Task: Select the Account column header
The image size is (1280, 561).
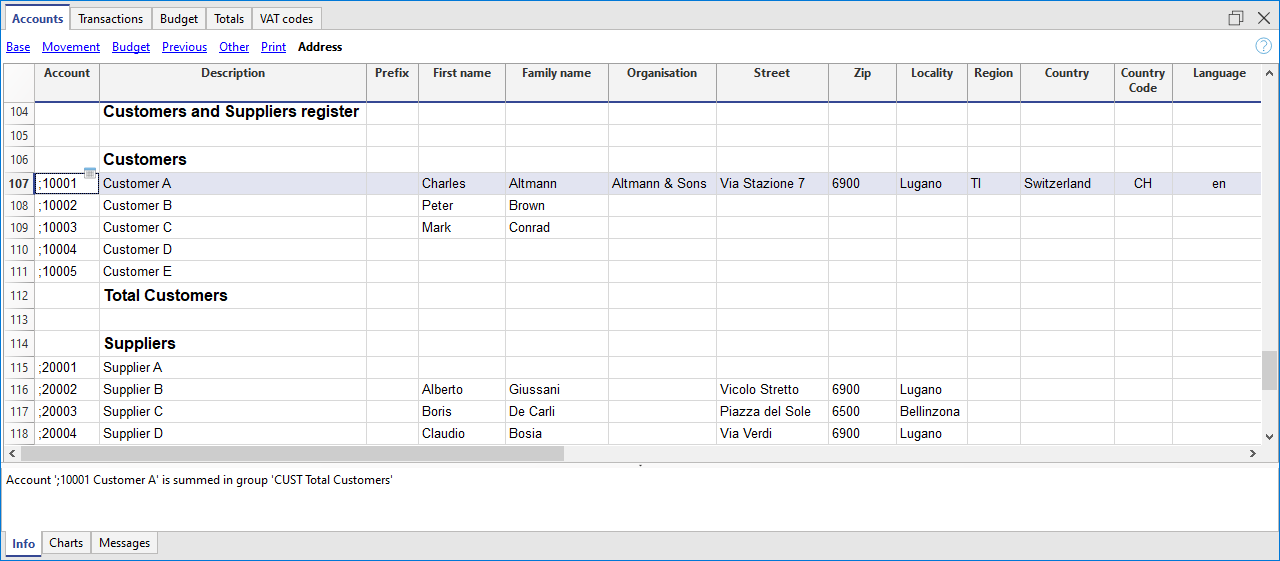Action: tap(67, 82)
